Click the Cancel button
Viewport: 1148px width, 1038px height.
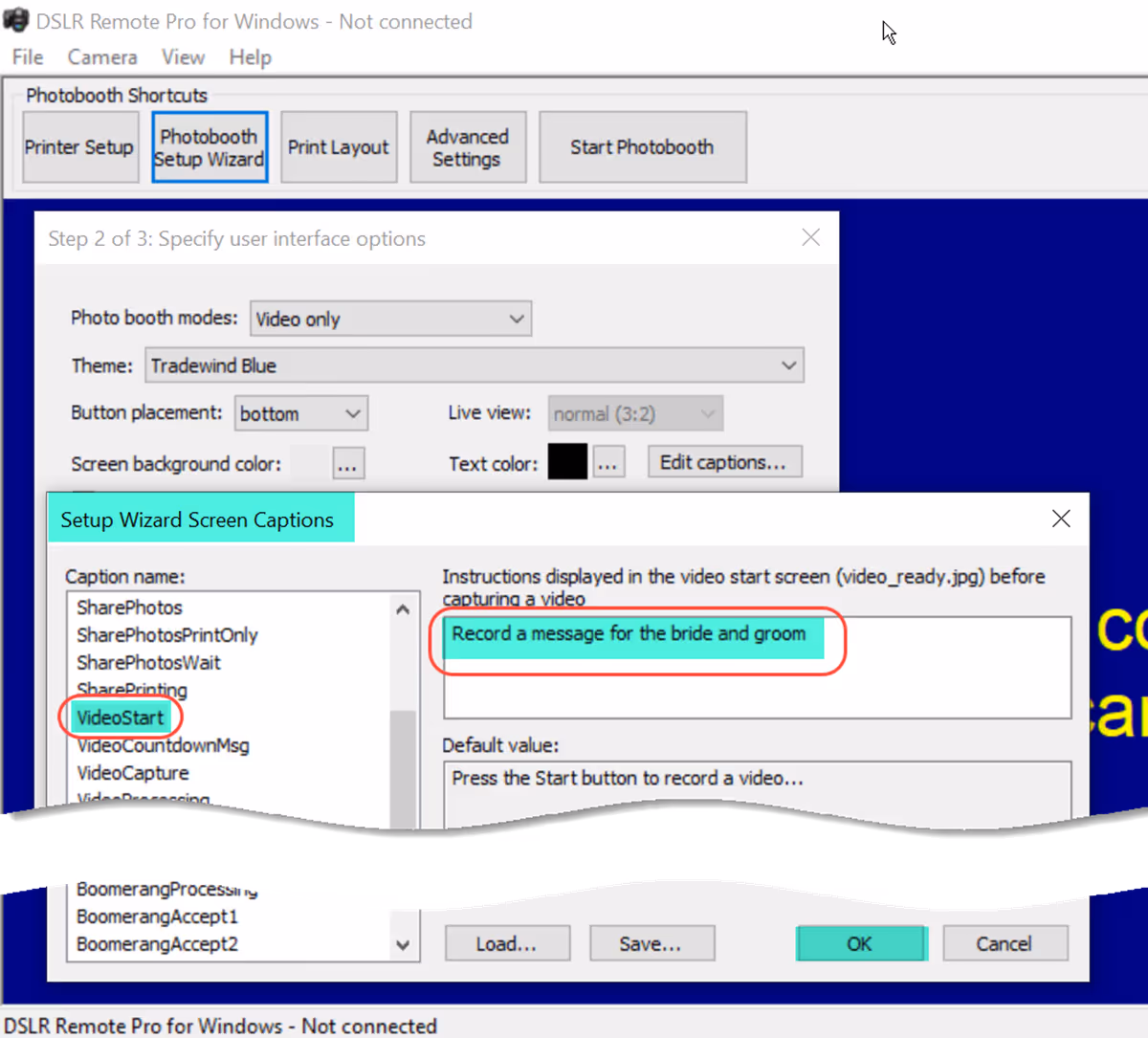[1004, 943]
